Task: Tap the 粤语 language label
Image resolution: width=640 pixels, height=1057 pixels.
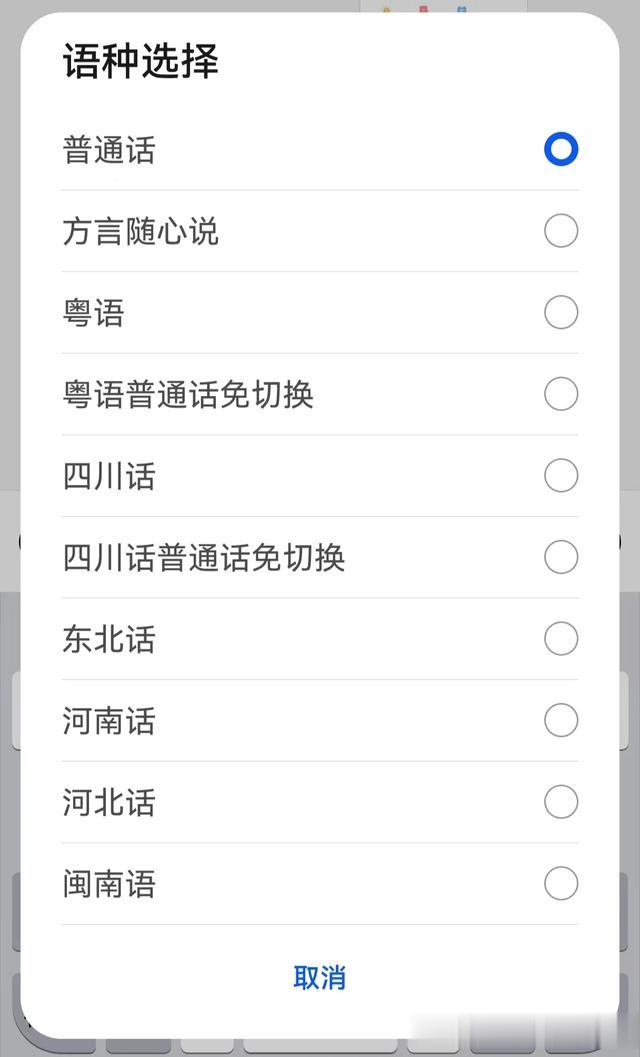Action: point(94,313)
